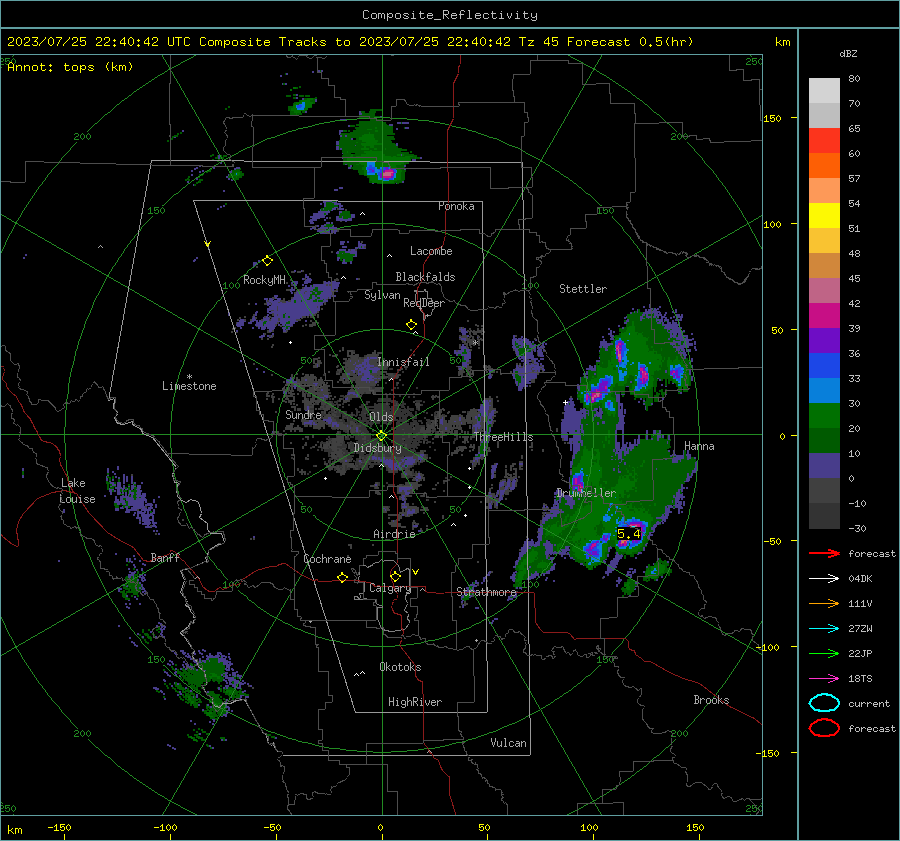Screen dimensions: 900x841
Task: Click the red 65–60 dBZ color swatch
Action: pyautogui.click(x=824, y=141)
